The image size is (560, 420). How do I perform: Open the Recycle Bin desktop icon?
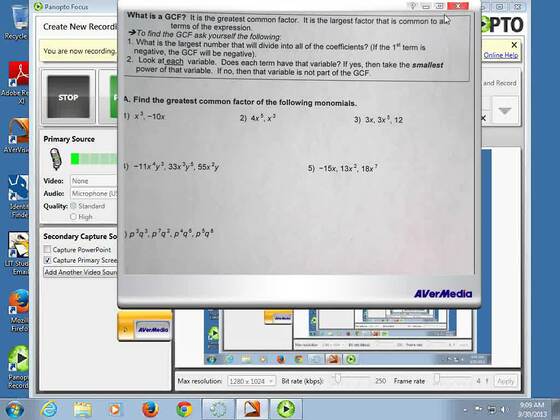tap(17, 22)
